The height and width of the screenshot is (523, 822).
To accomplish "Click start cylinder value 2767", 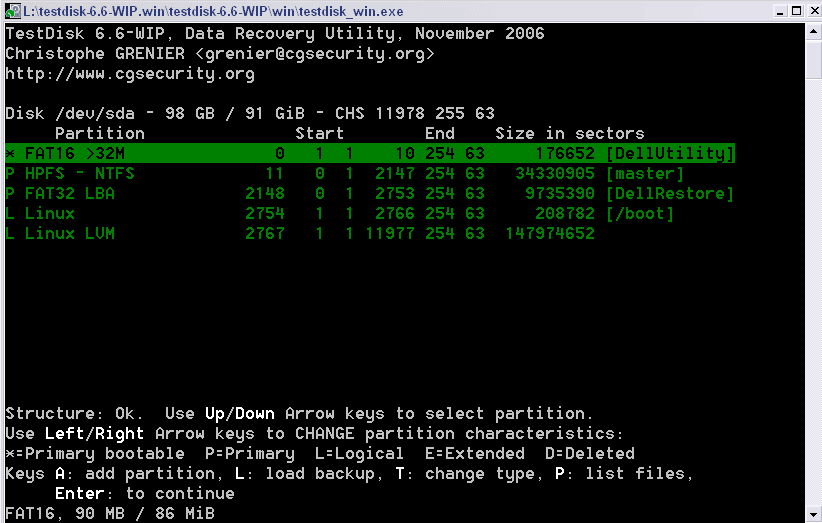I will click(x=265, y=233).
